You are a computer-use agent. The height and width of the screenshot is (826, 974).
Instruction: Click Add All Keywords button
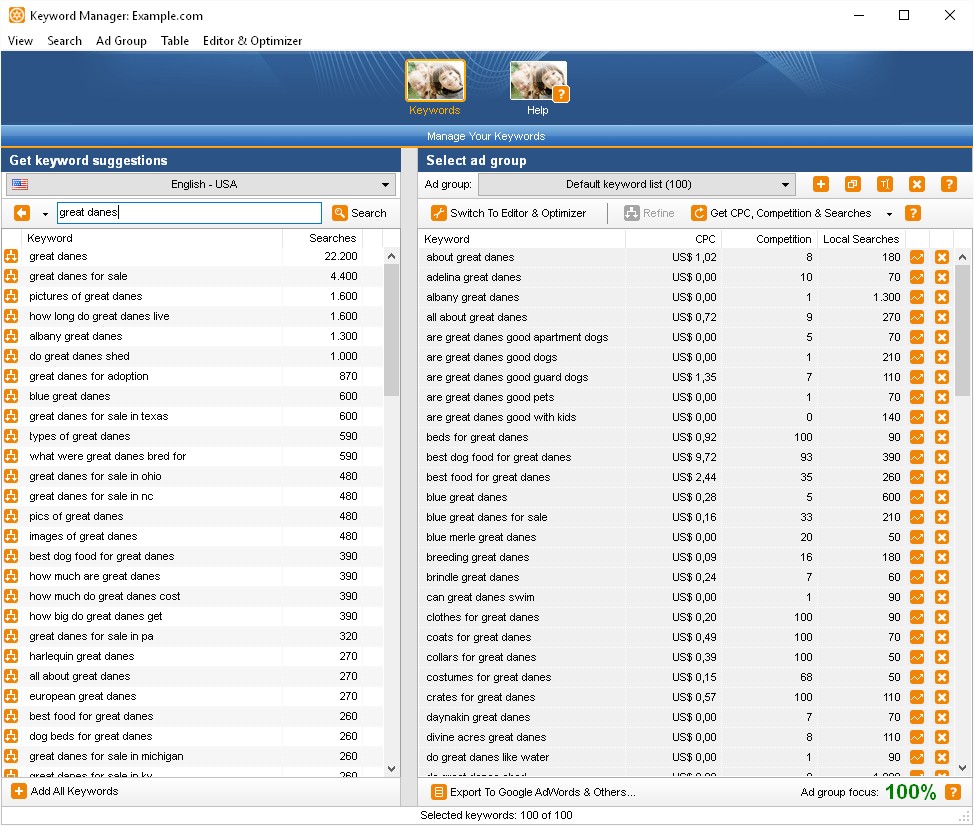coord(65,791)
